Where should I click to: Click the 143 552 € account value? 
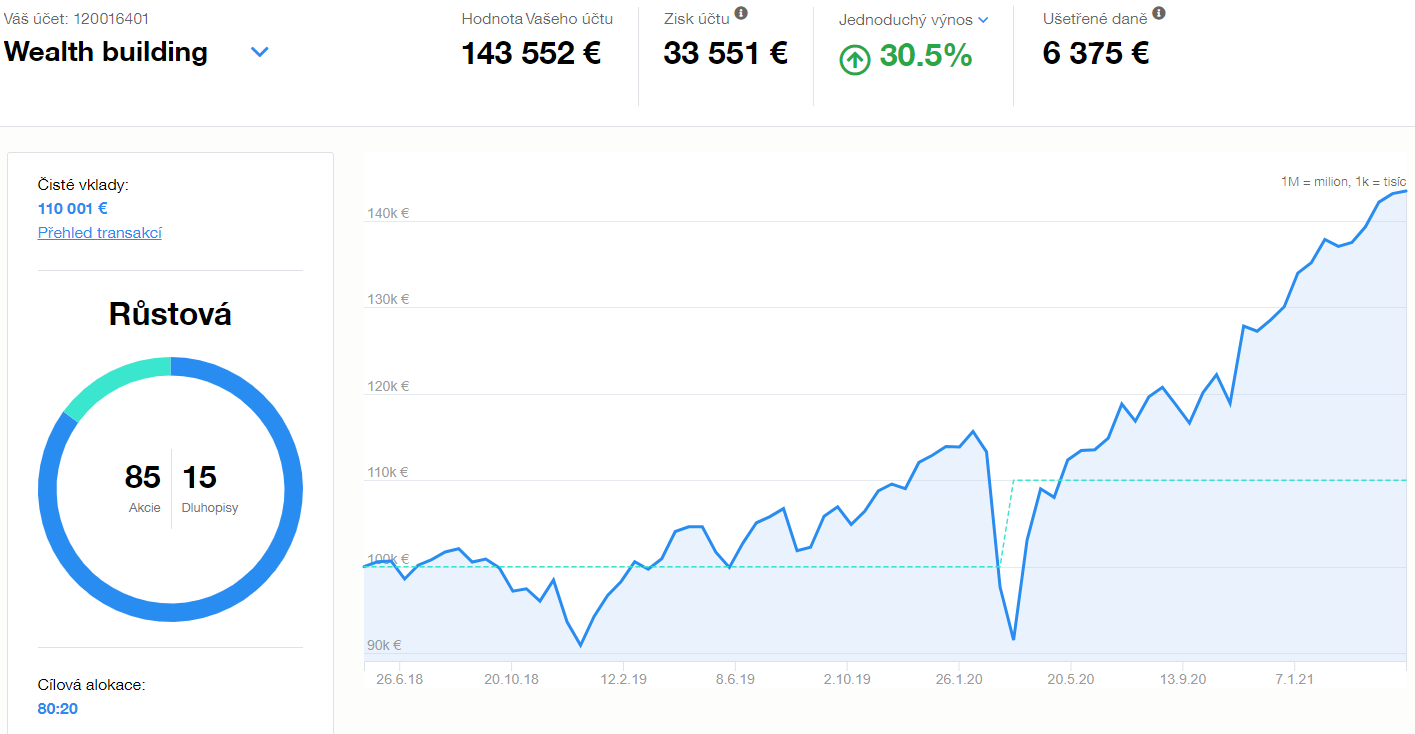click(531, 53)
